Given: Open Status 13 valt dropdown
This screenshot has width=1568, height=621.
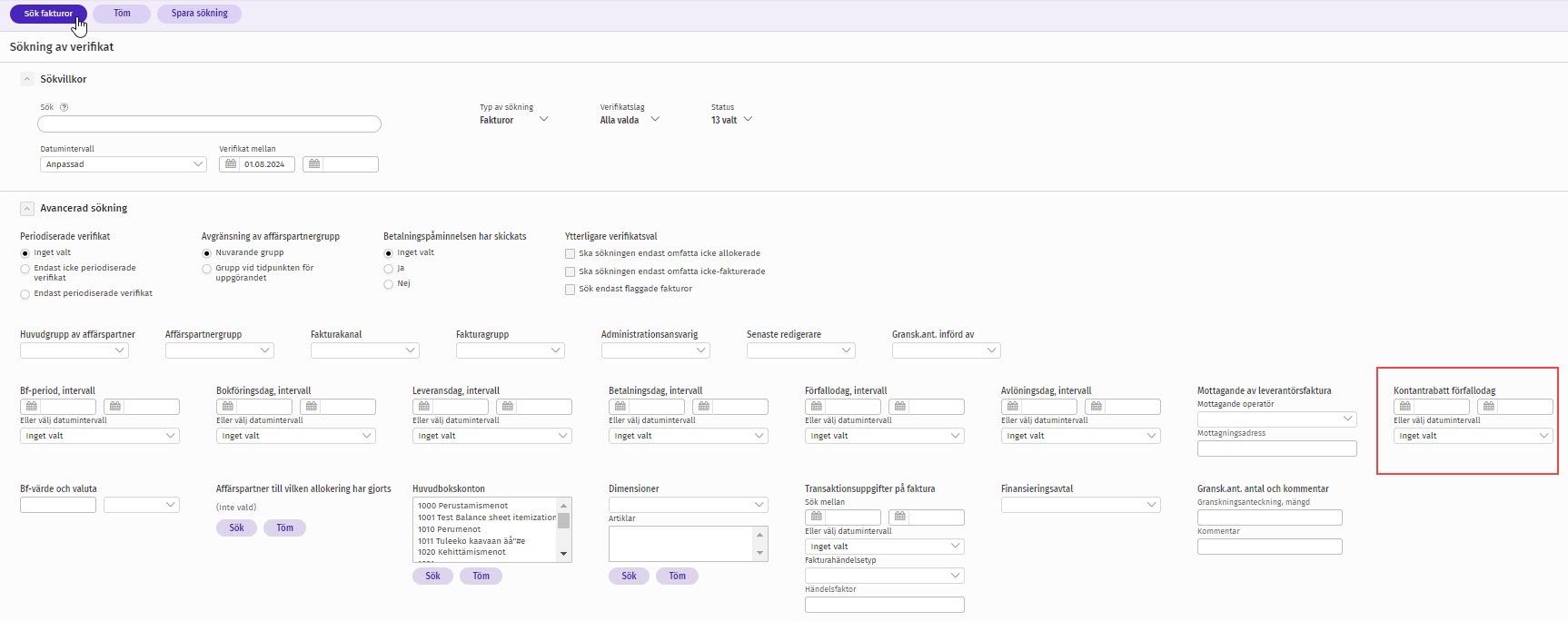Looking at the screenshot, I should click(731, 120).
